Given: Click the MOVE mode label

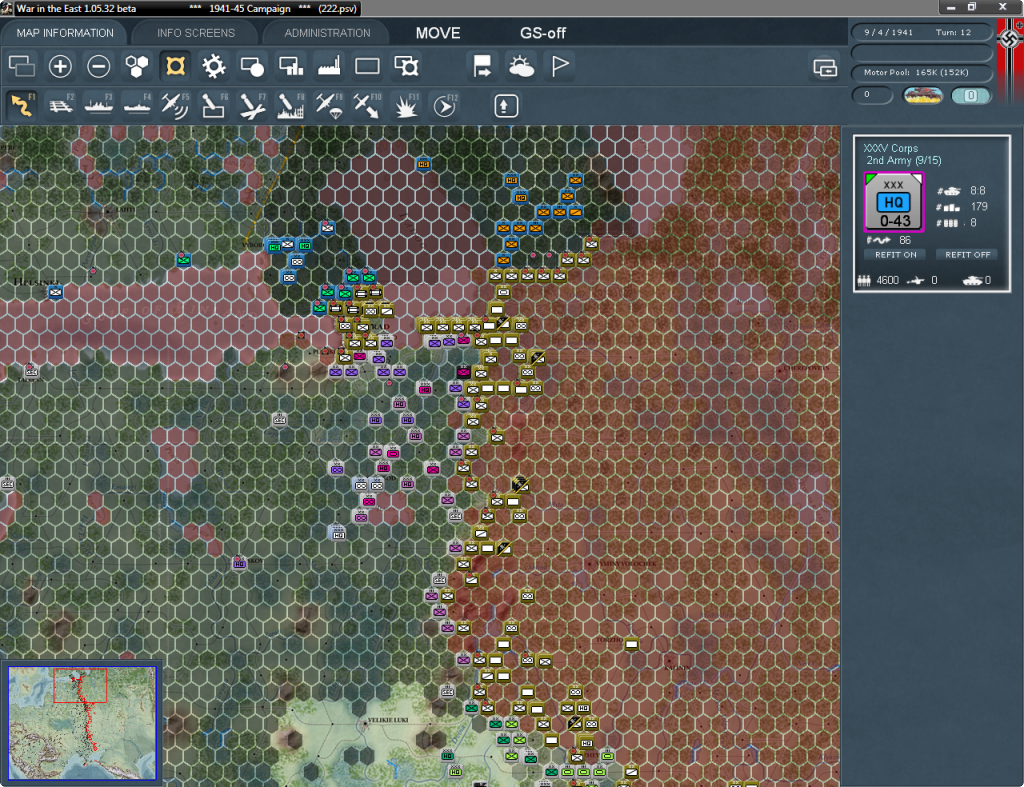Looking at the screenshot, I should pyautogui.click(x=438, y=33).
